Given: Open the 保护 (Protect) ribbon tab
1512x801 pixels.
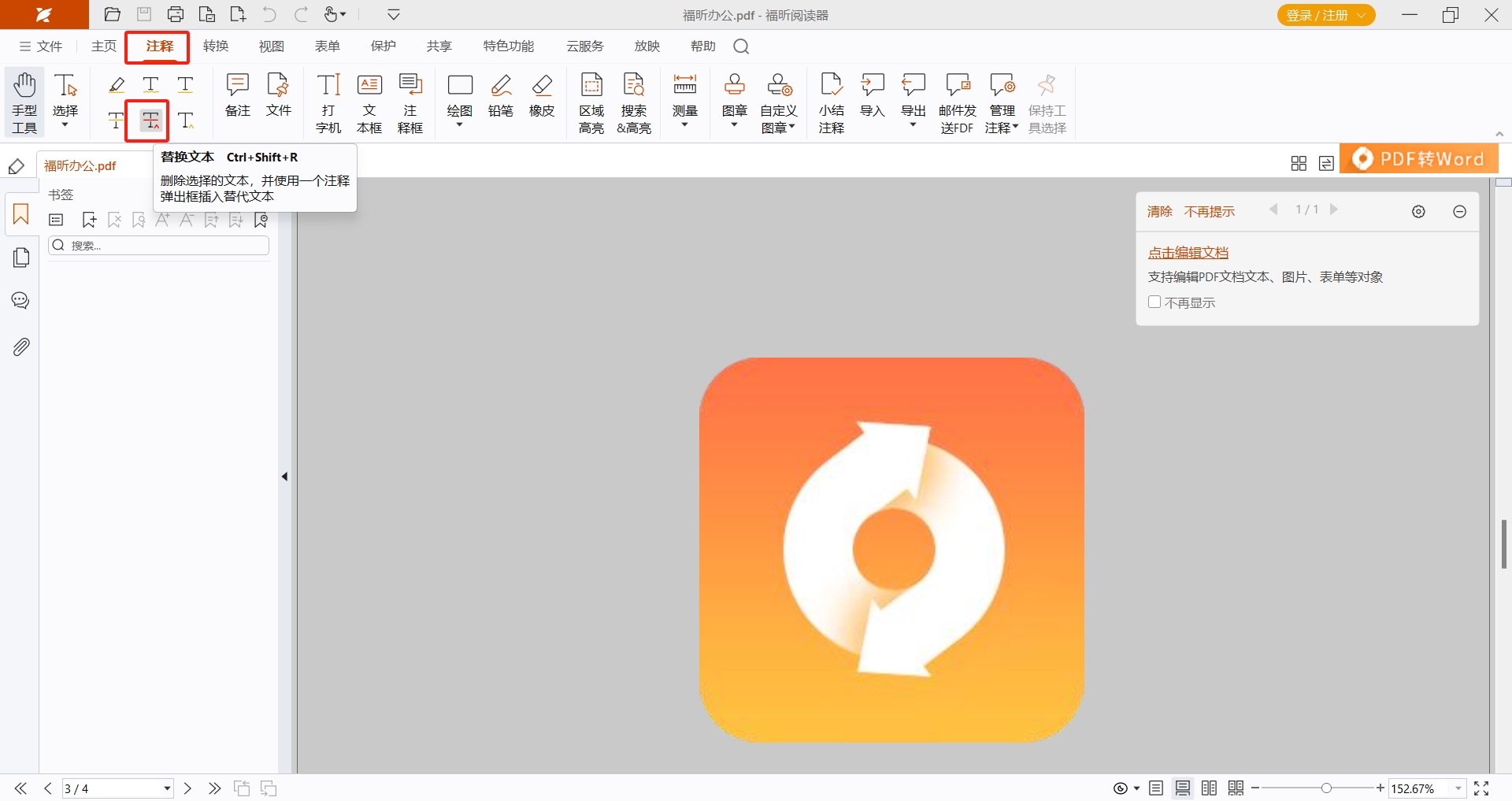Looking at the screenshot, I should (384, 46).
